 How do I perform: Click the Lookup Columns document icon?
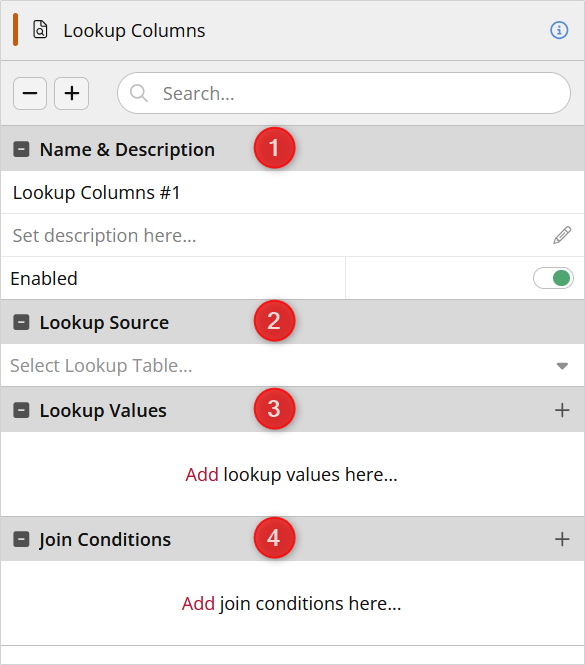click(40, 30)
